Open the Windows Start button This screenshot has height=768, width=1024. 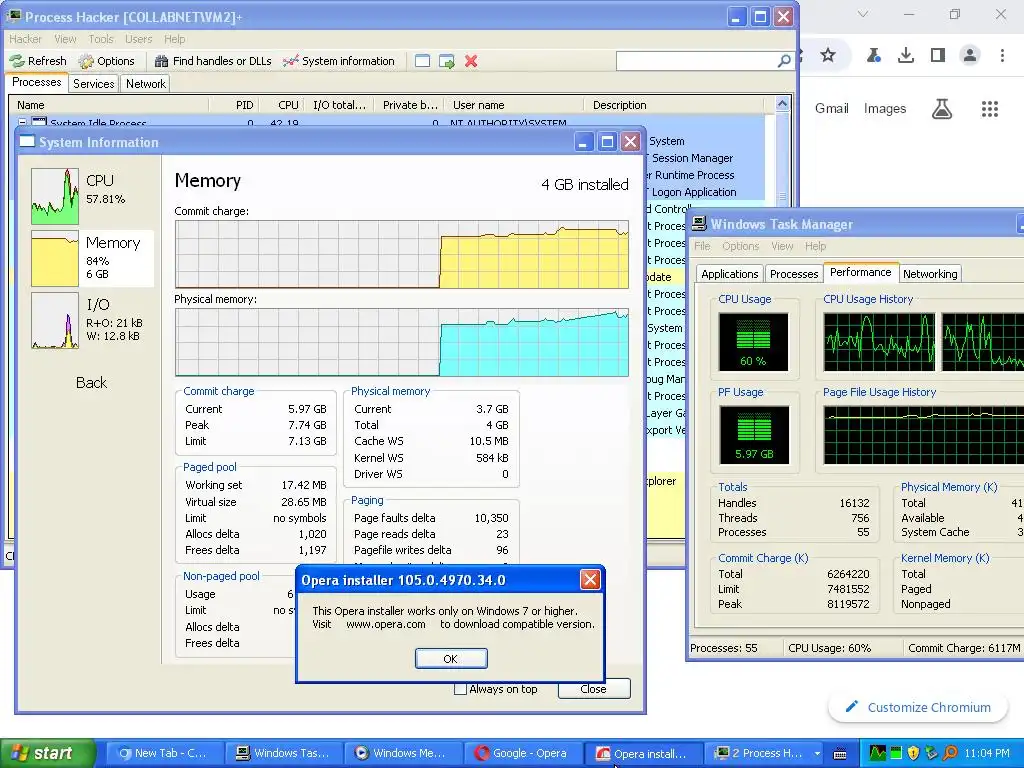(47, 753)
